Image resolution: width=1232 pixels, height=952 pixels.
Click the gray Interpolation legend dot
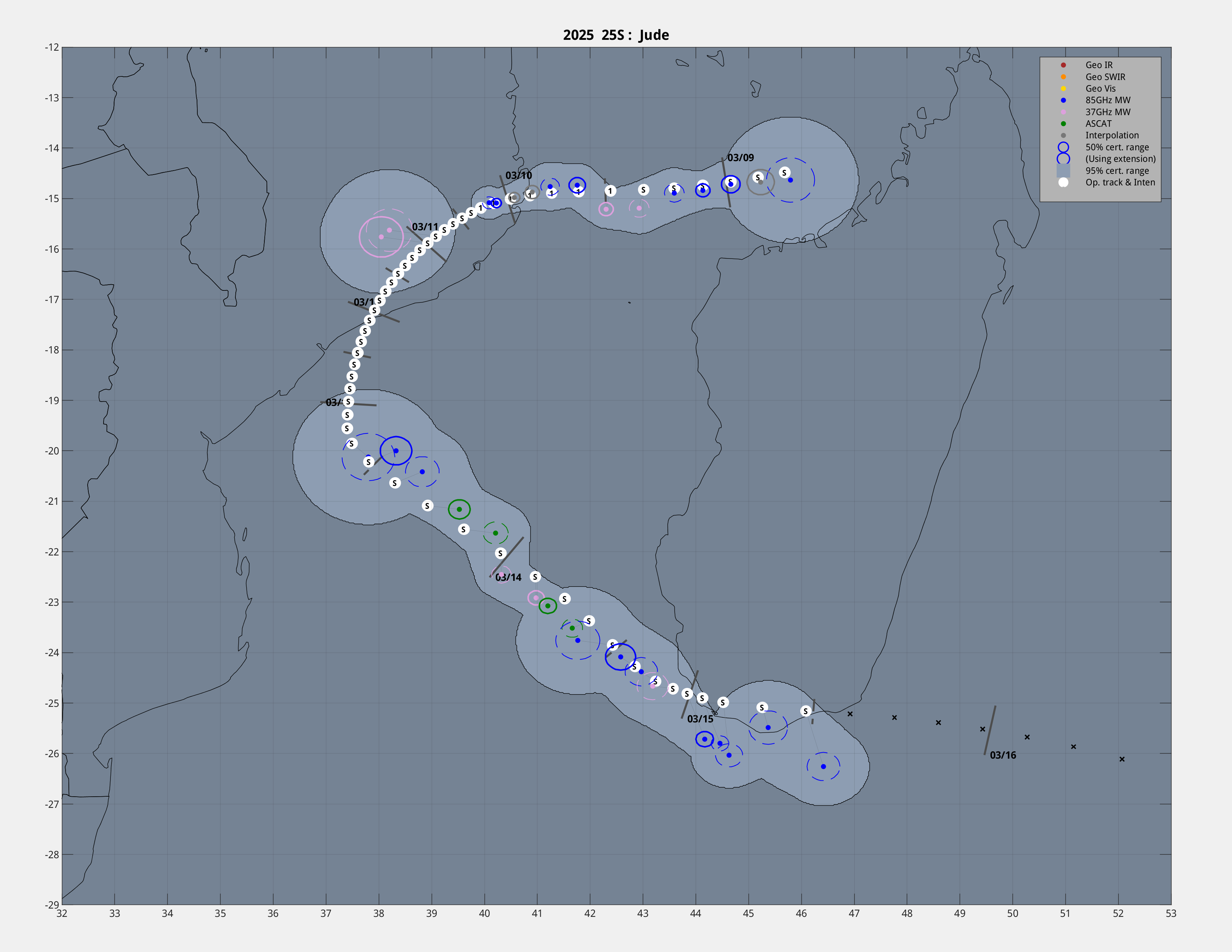(1063, 135)
